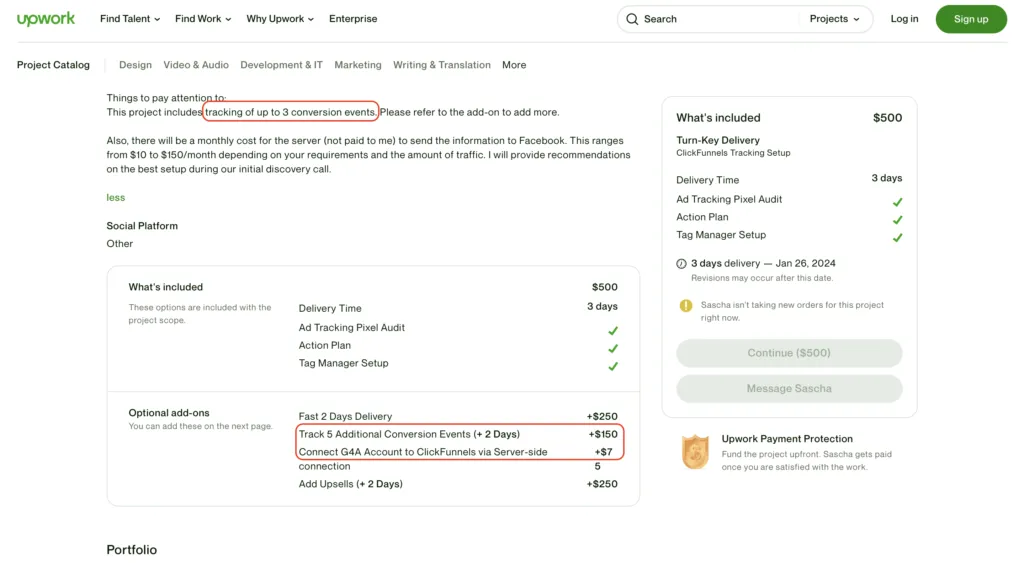Click the Optional add-ons heading
The width and height of the screenshot is (1024, 563).
pyautogui.click(x=168, y=413)
